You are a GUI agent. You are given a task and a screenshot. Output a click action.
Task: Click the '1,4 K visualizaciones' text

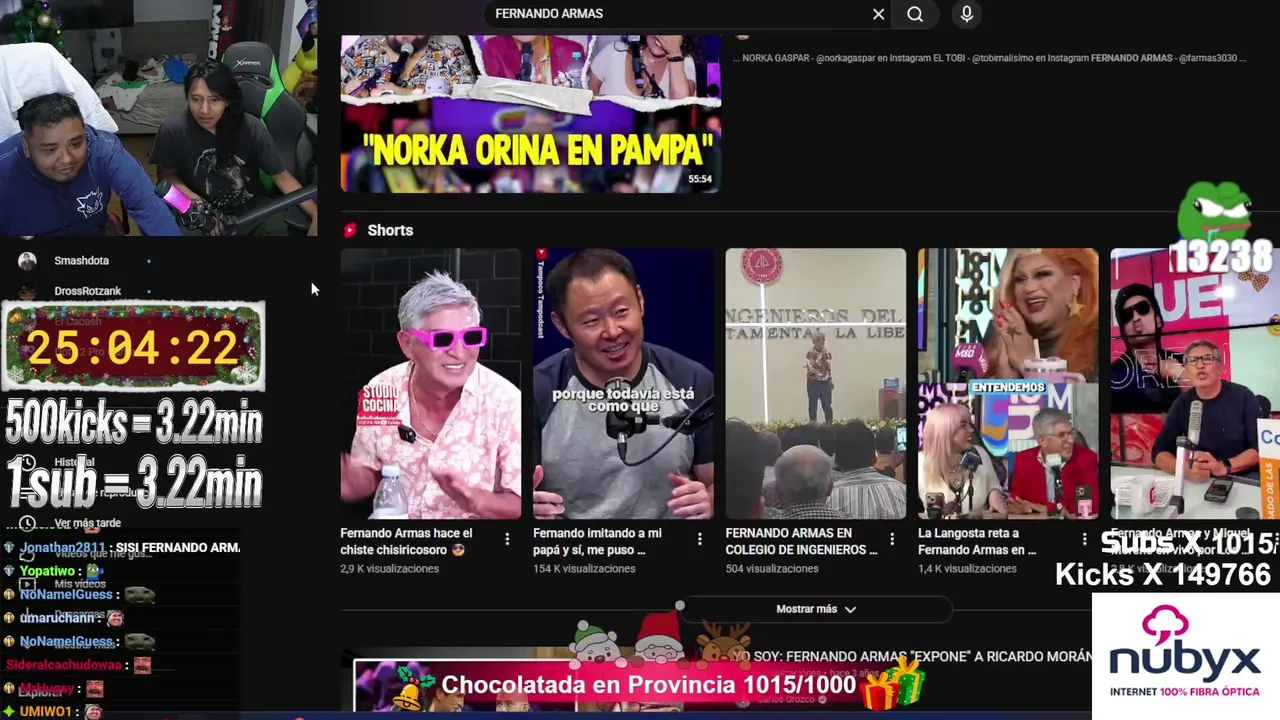point(967,569)
